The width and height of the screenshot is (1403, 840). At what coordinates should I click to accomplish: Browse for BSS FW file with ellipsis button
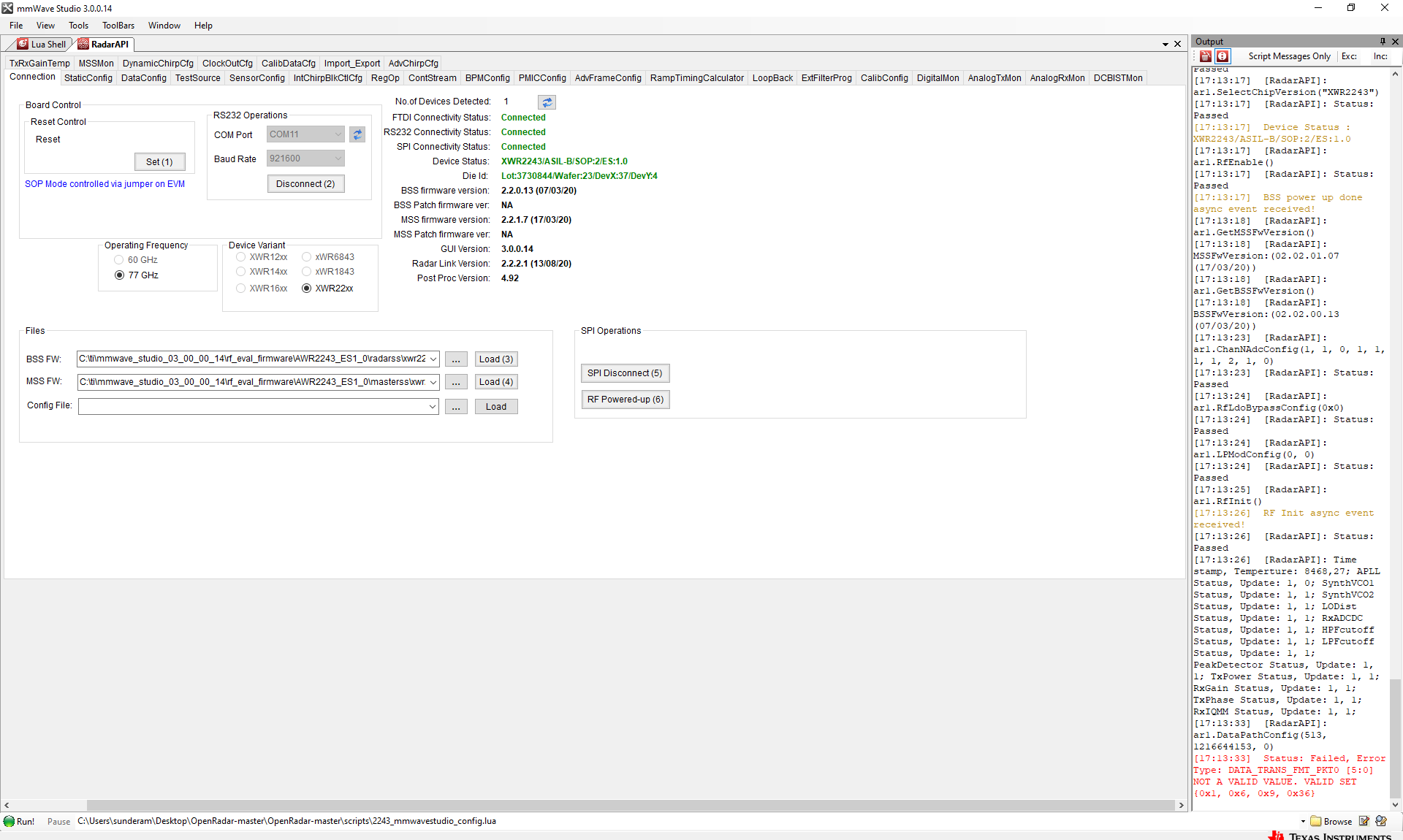pos(456,359)
